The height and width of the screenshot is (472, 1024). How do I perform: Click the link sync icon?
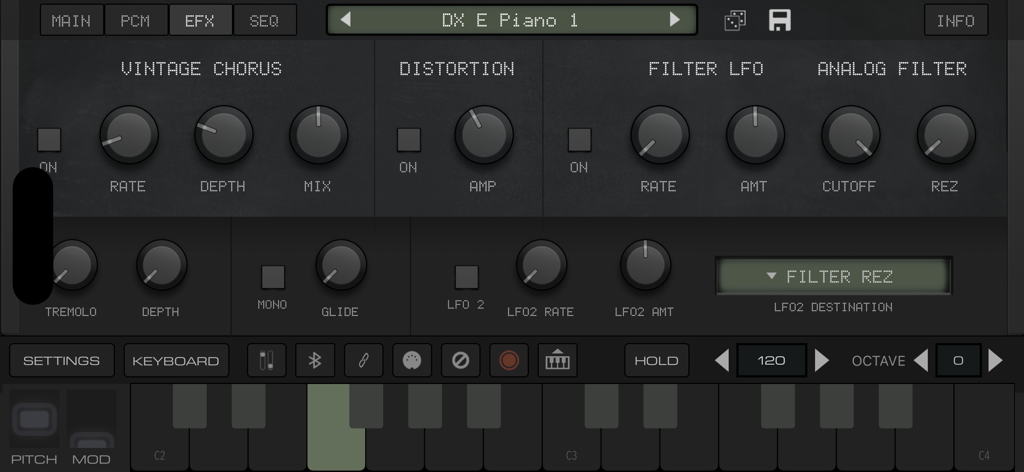tap(363, 360)
